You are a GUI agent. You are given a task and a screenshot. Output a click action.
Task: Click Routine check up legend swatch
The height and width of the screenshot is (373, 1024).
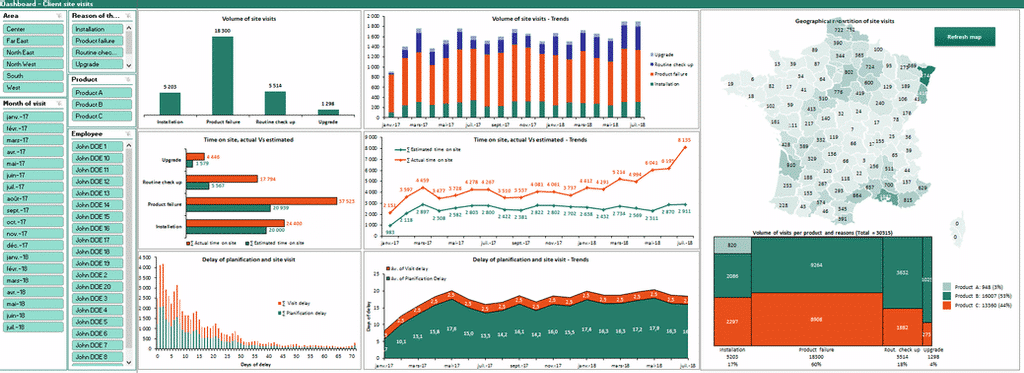click(x=651, y=65)
